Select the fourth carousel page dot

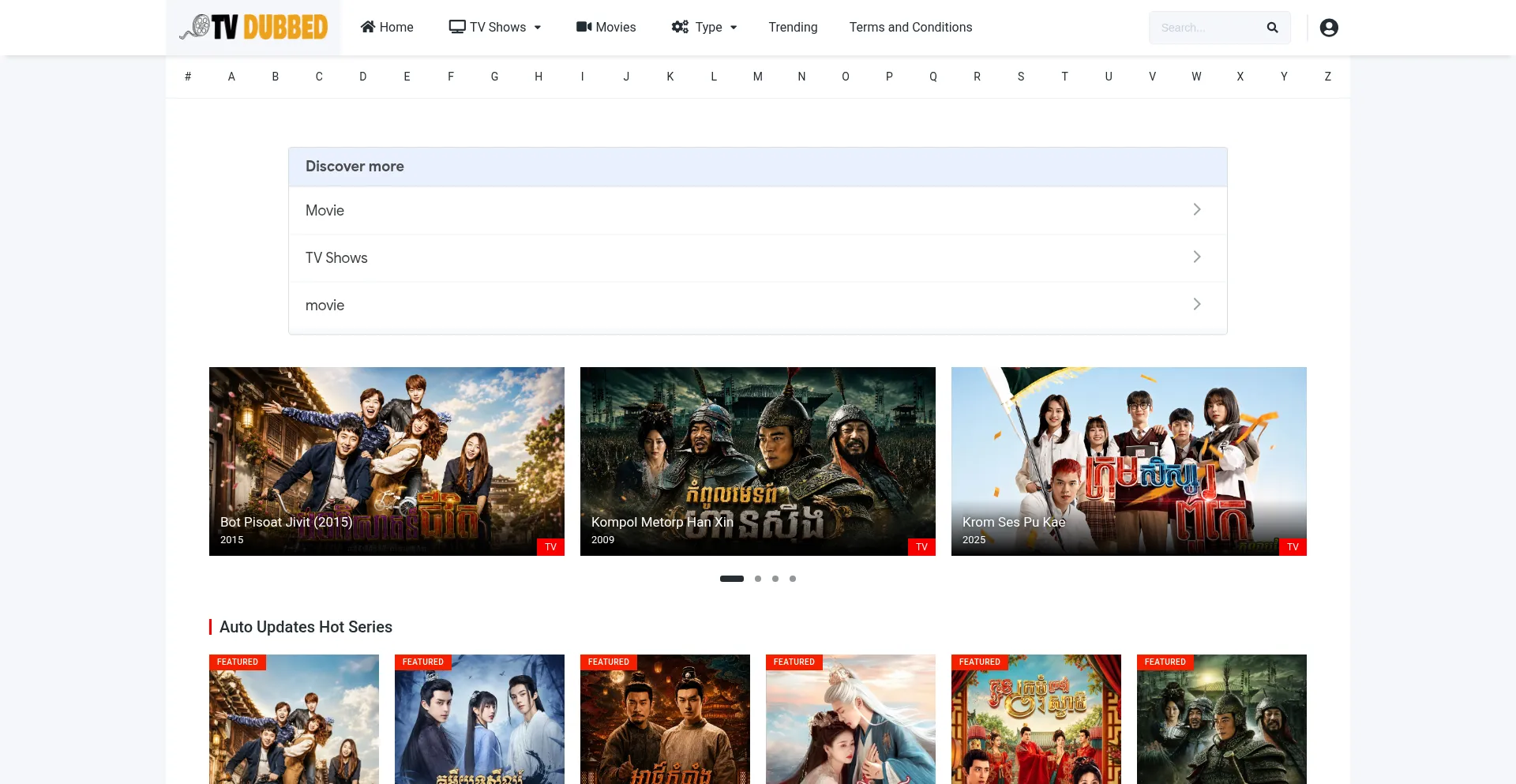(x=793, y=579)
